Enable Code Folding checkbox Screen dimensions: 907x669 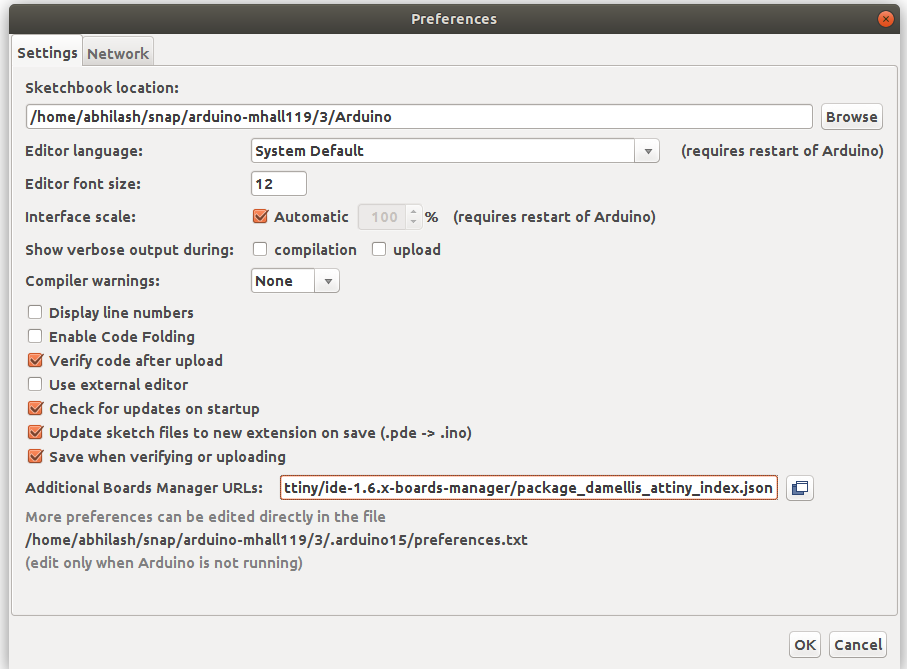35,336
